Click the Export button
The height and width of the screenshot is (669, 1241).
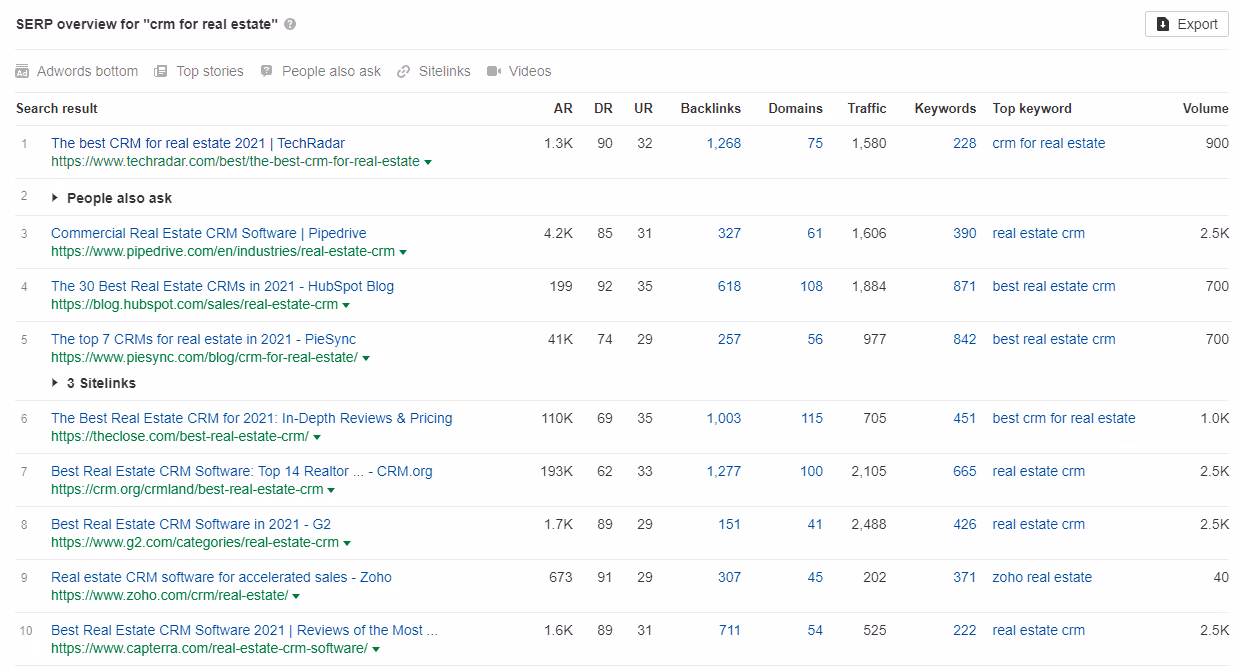(1186, 24)
